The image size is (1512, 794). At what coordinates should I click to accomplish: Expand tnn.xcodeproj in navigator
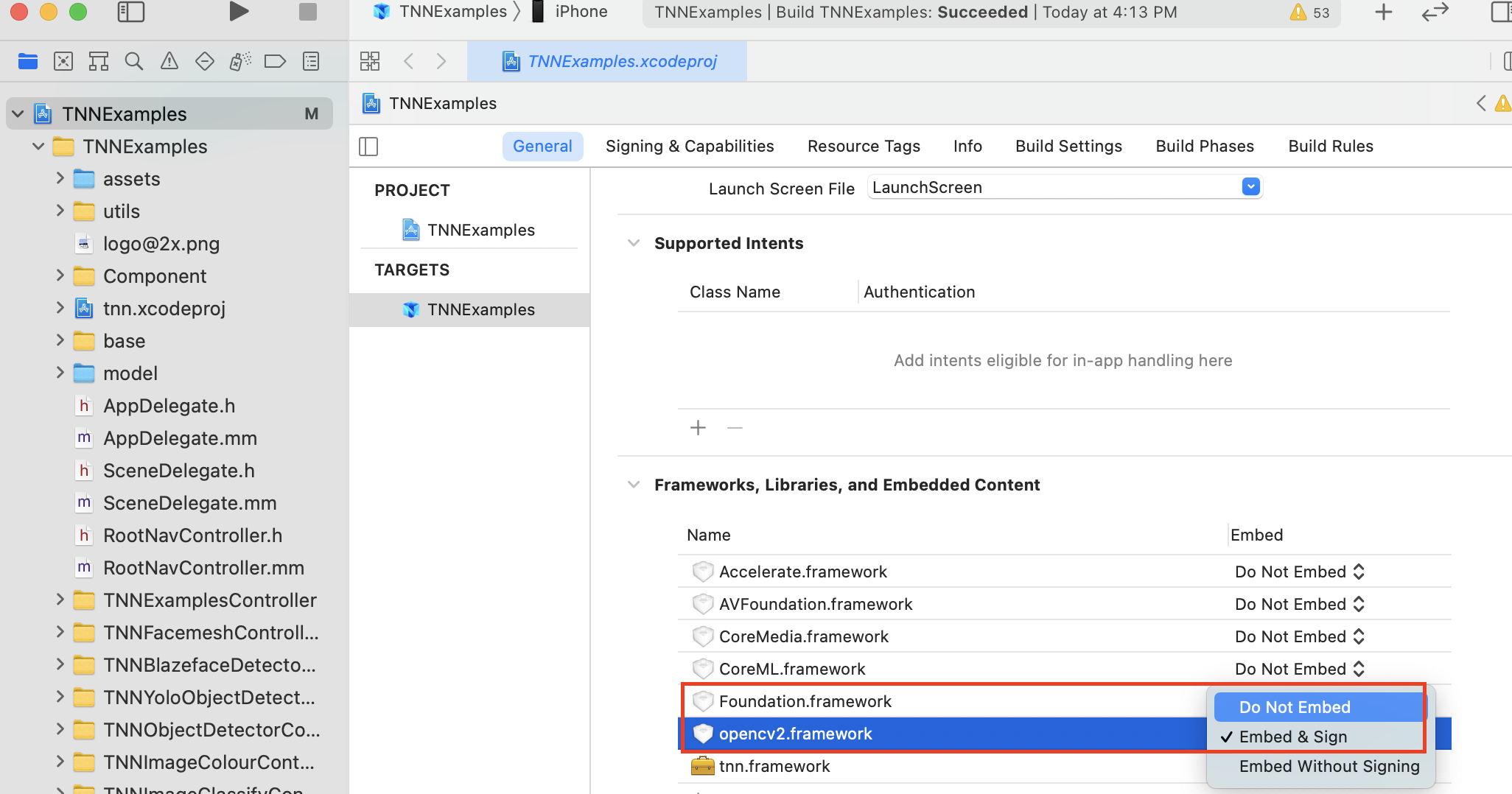(x=60, y=308)
